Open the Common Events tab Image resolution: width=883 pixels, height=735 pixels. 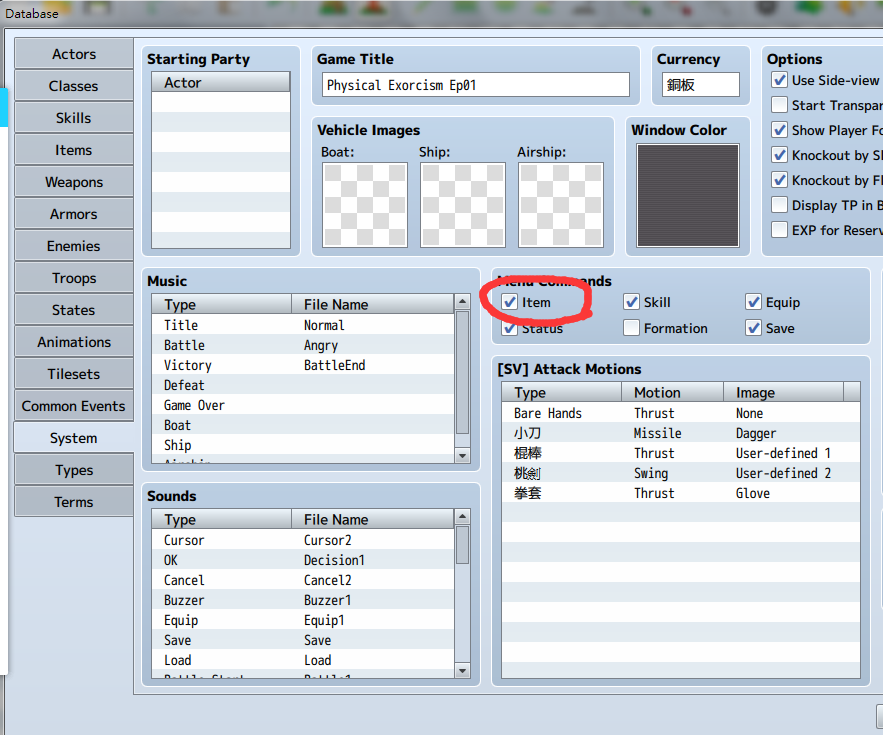74,406
